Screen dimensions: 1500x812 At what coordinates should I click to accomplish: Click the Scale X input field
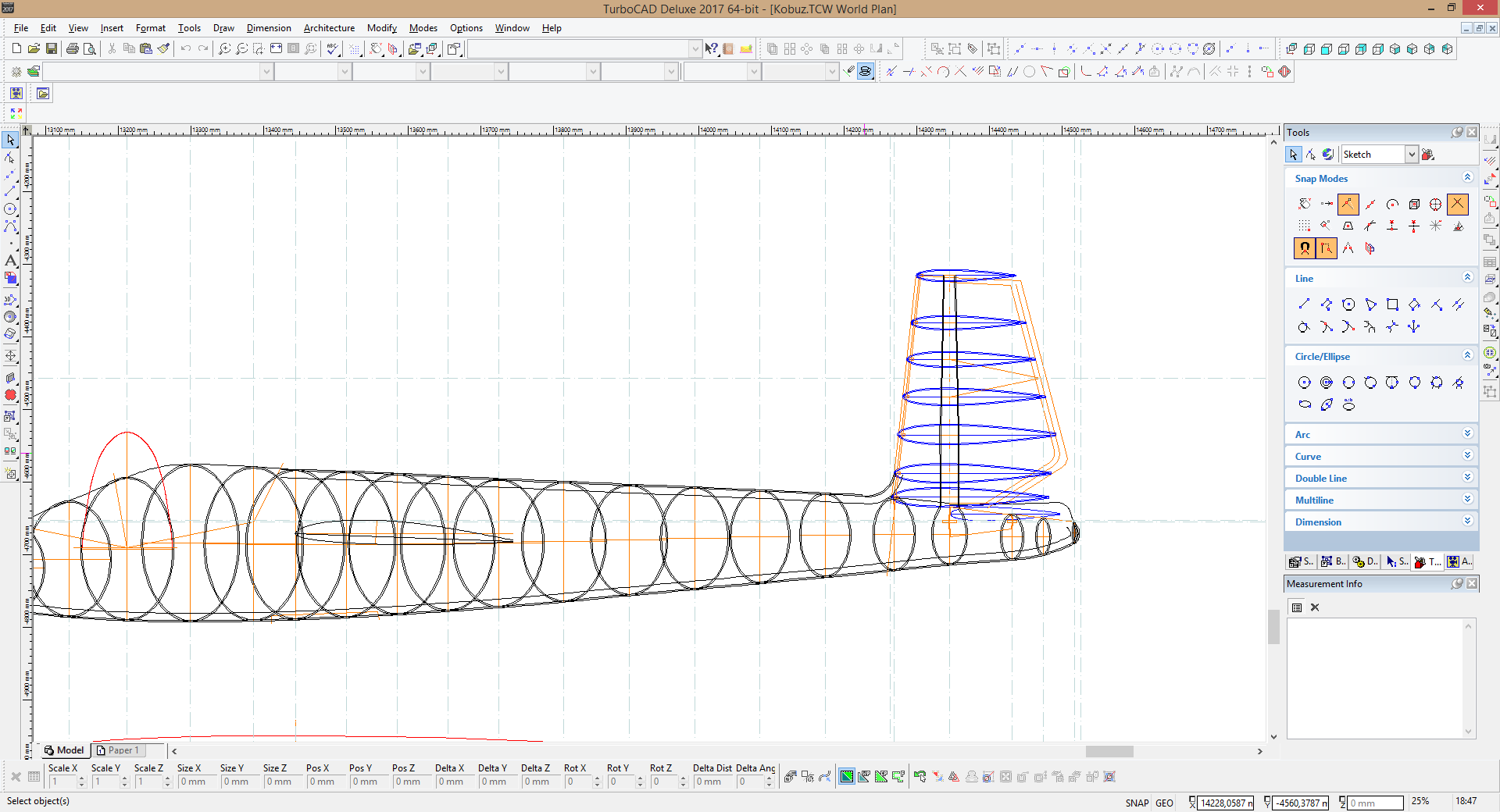point(62,782)
